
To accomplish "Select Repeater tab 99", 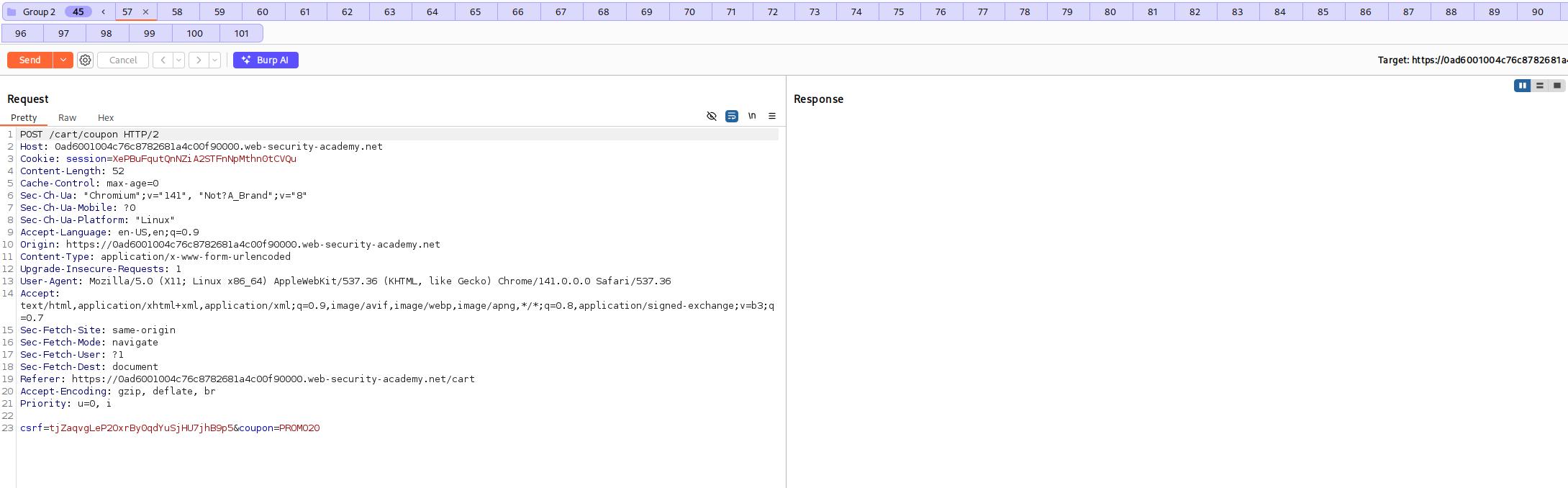I will [x=150, y=34].
